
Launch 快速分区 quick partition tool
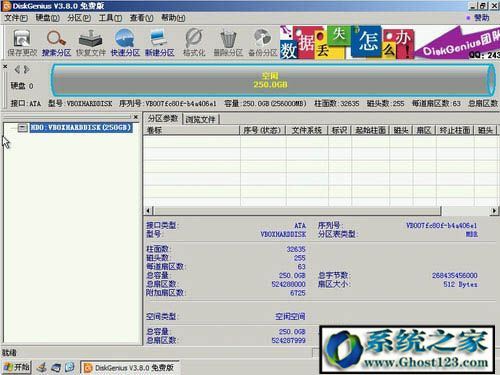125,43
